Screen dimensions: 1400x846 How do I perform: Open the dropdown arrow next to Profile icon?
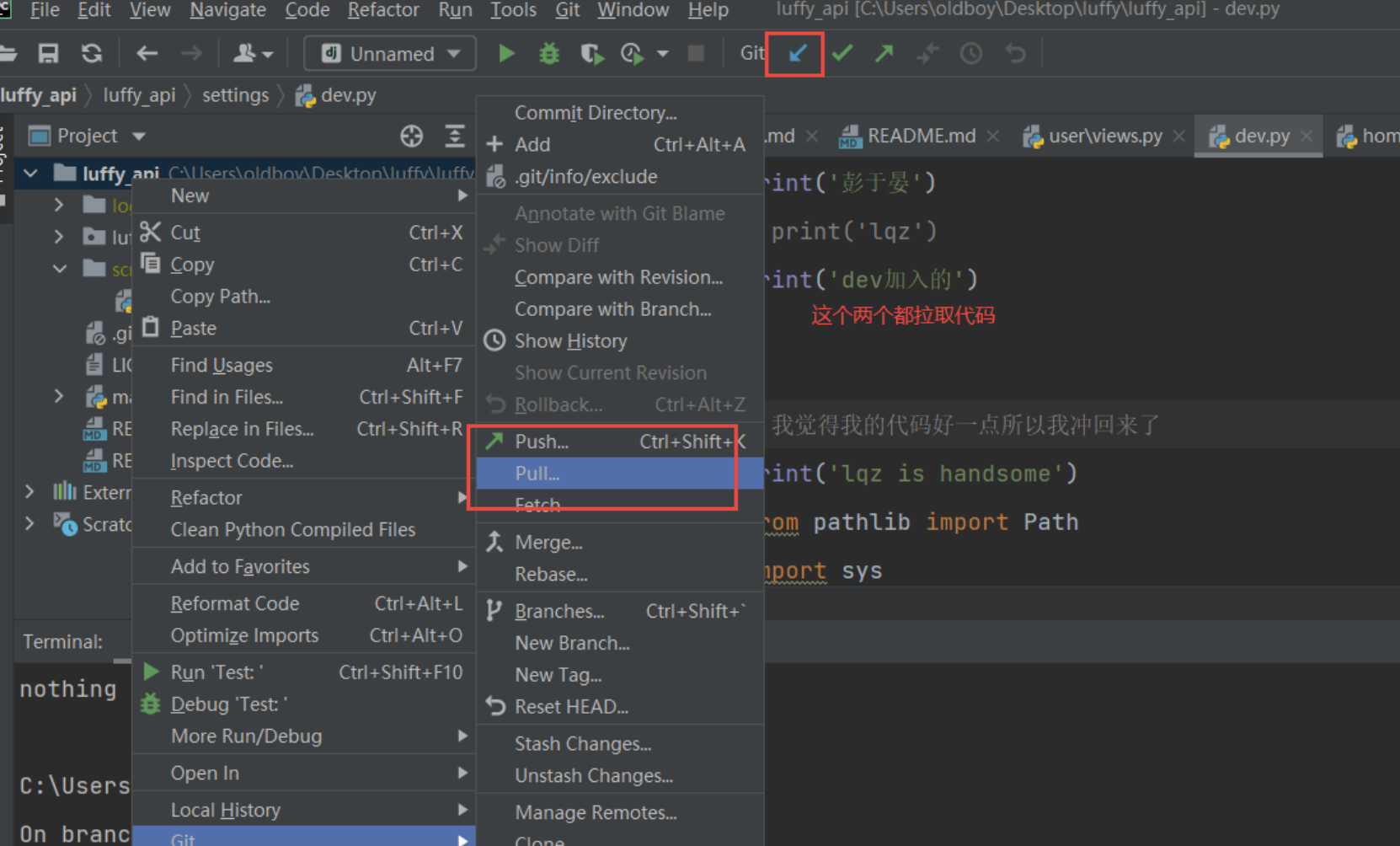(x=663, y=54)
